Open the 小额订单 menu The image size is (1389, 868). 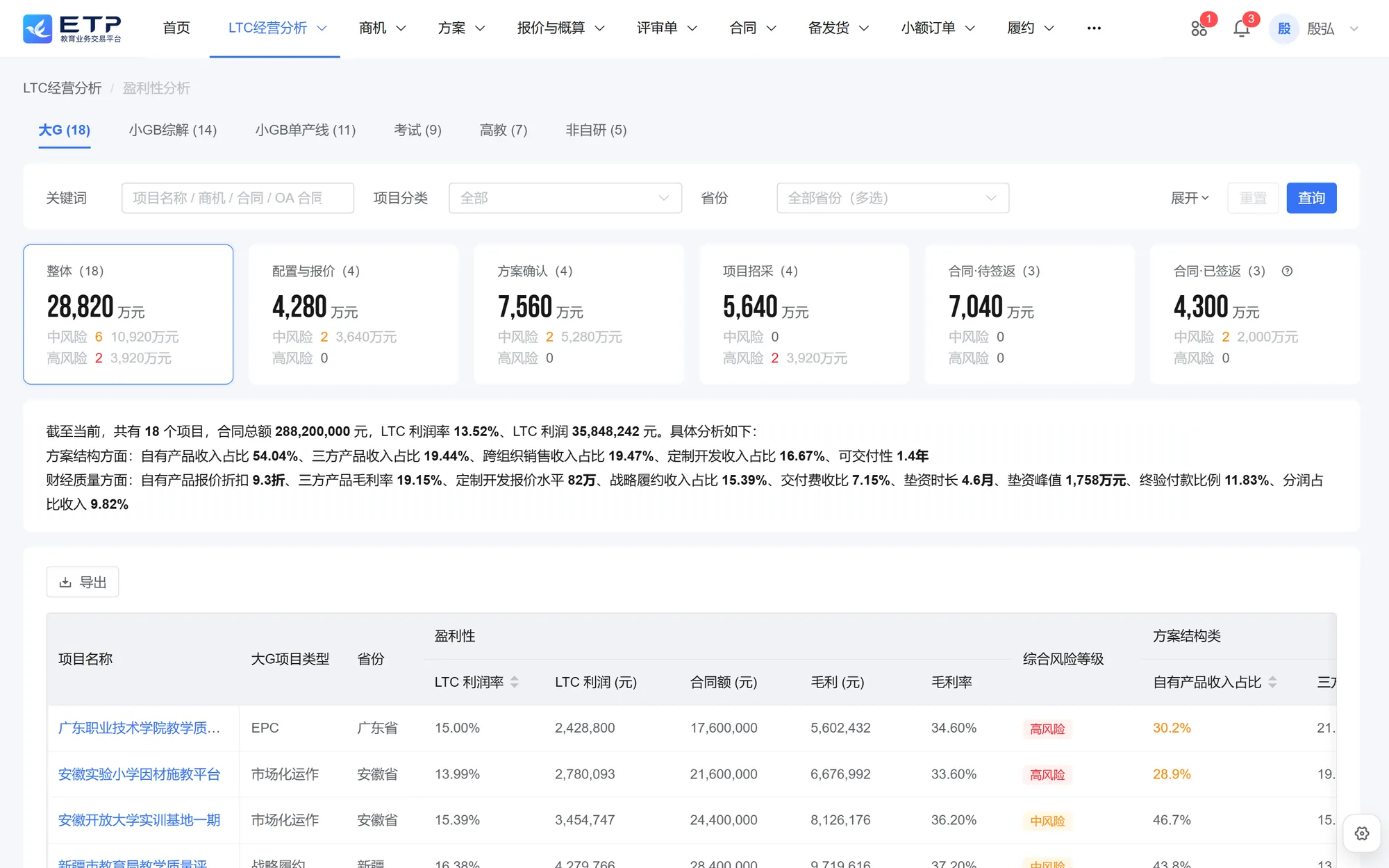938,28
